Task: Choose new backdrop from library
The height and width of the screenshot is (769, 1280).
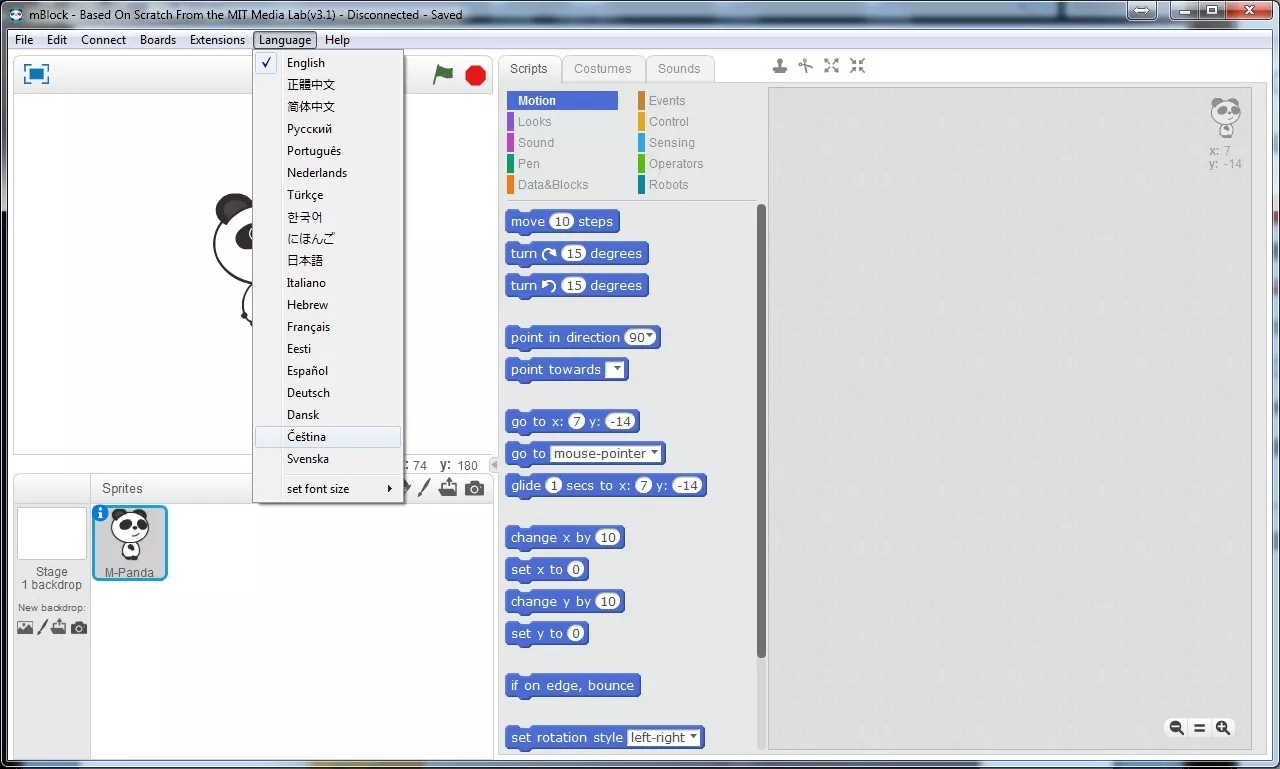Action: click(25, 628)
